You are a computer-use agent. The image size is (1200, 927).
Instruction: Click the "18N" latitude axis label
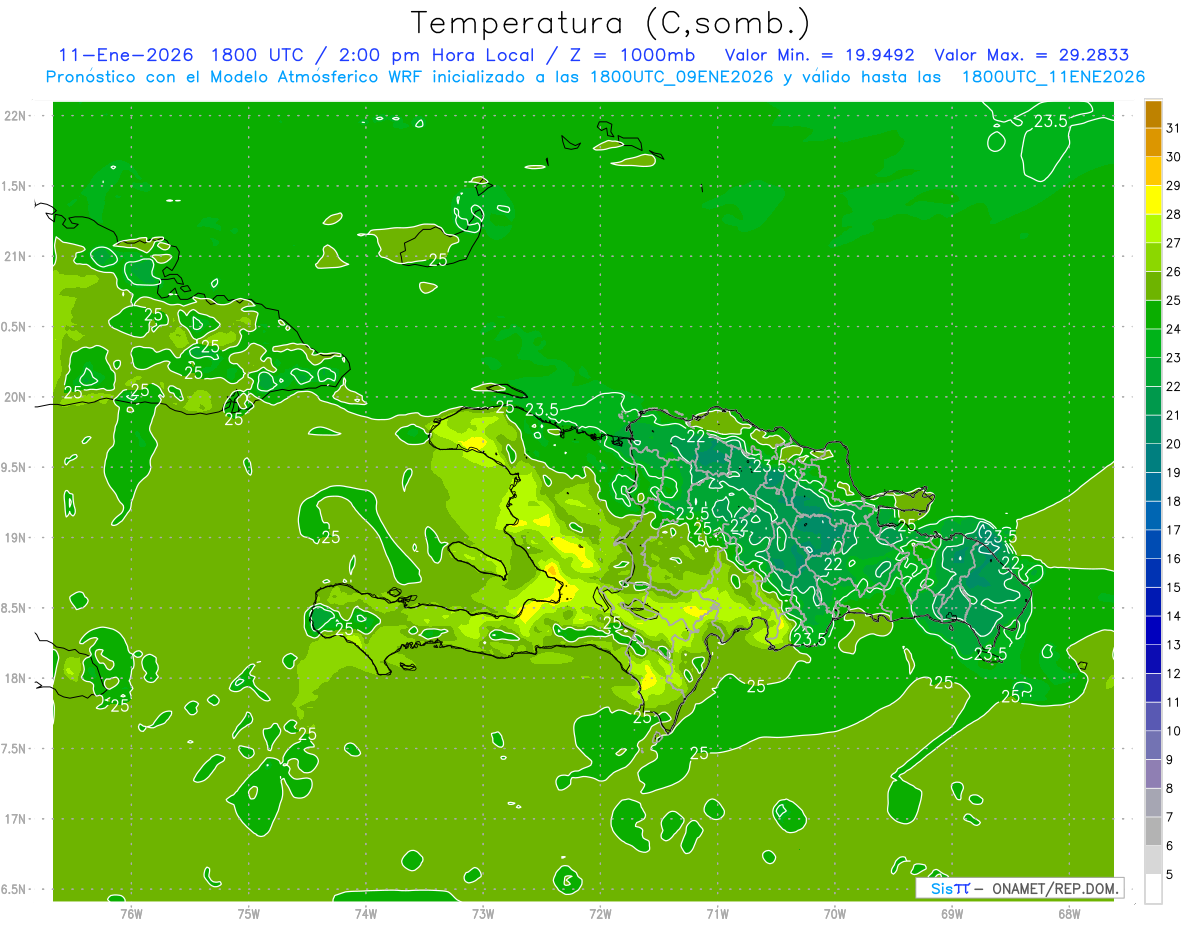[x=16, y=679]
